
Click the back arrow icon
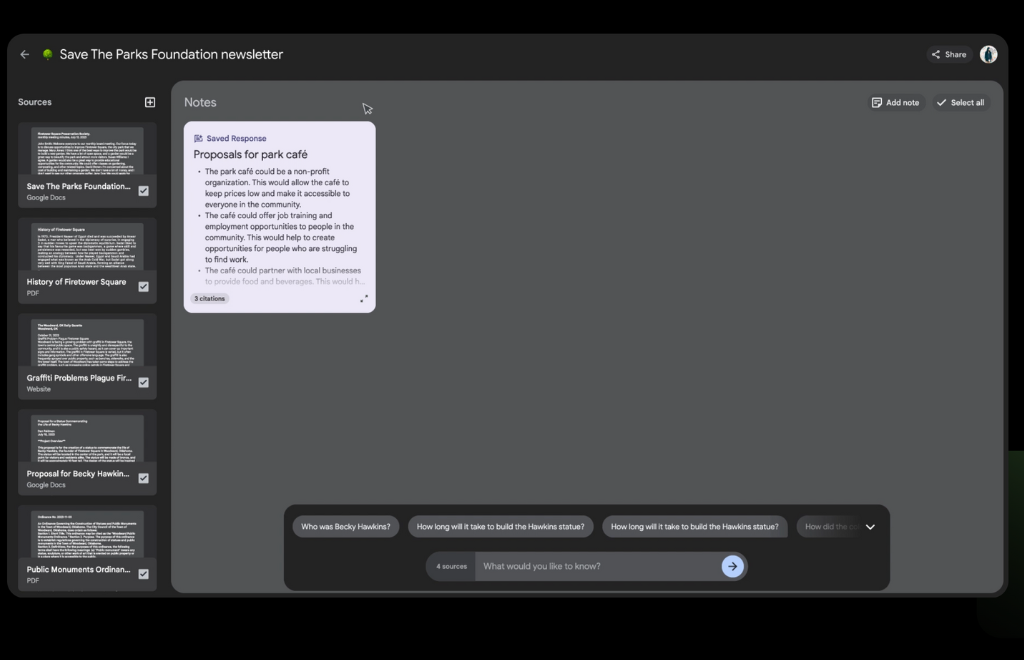pos(25,55)
